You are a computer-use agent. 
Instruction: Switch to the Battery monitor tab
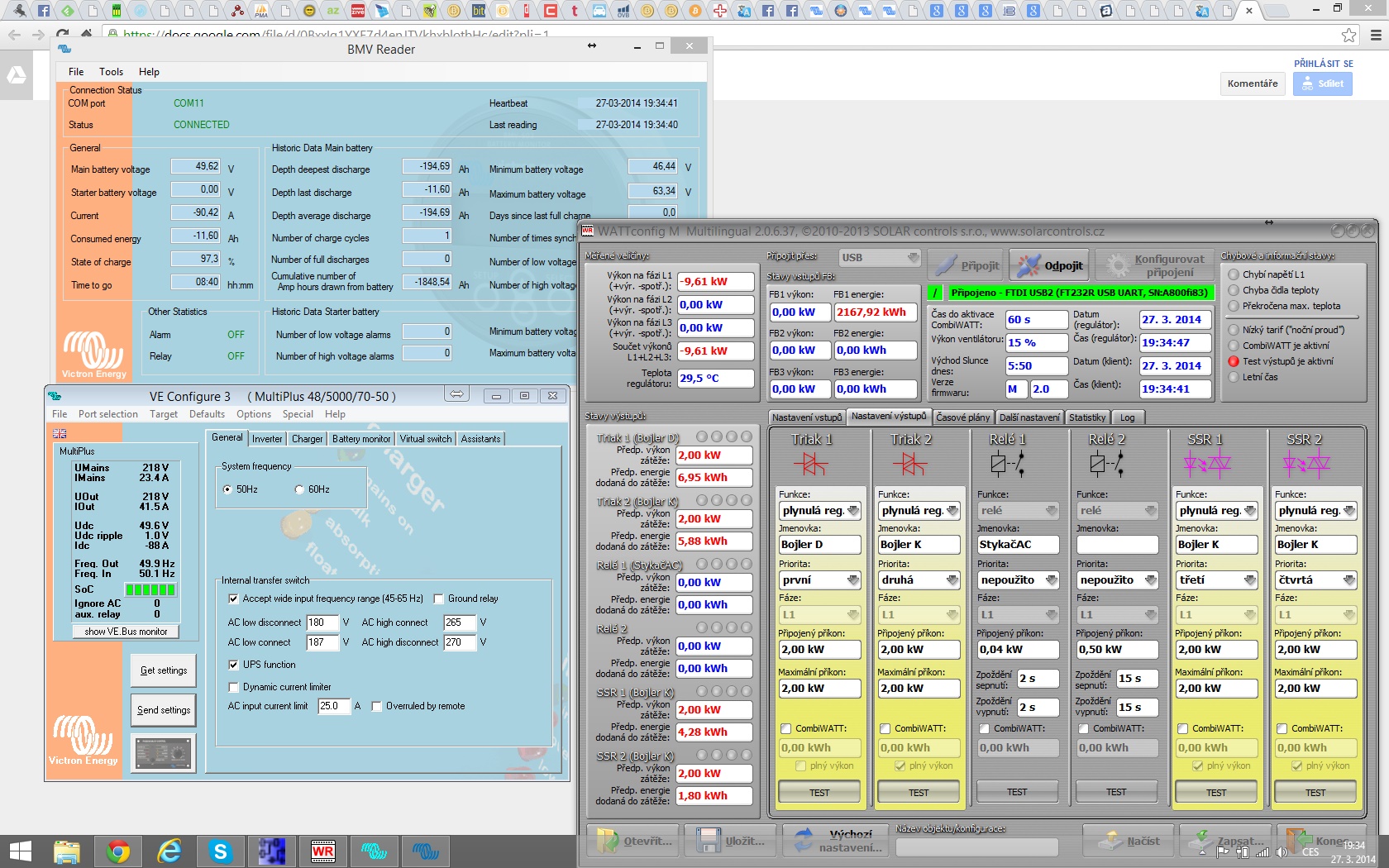[x=361, y=439]
